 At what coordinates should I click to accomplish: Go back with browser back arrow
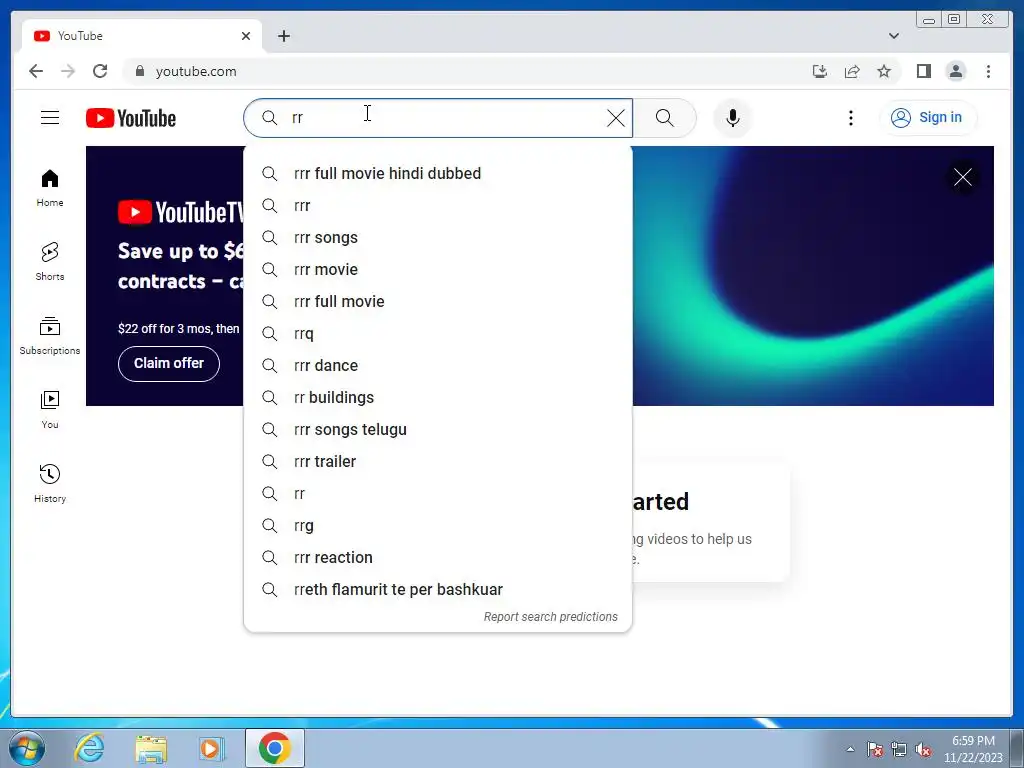[36, 71]
